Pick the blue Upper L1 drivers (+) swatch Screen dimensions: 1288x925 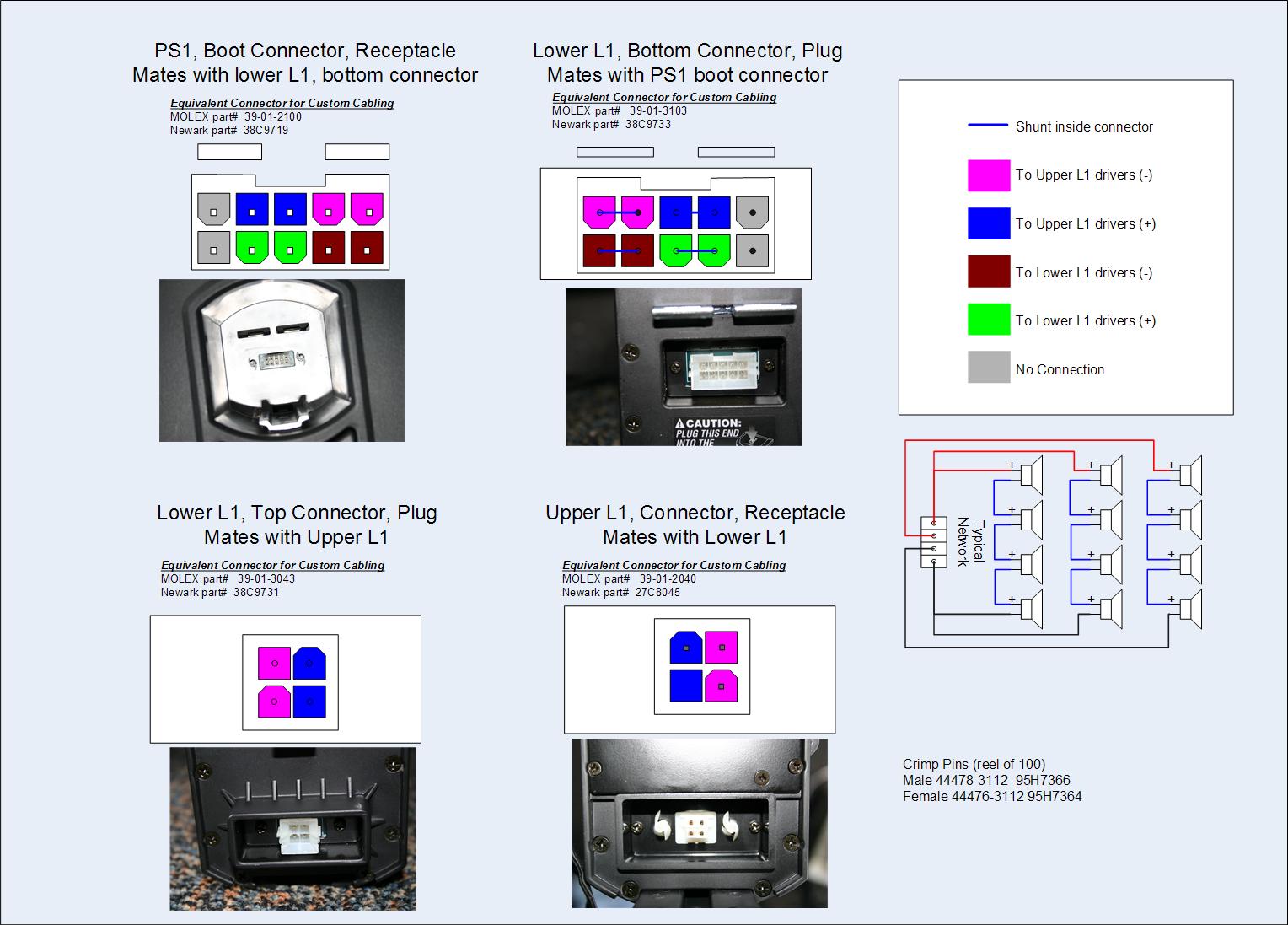[989, 223]
